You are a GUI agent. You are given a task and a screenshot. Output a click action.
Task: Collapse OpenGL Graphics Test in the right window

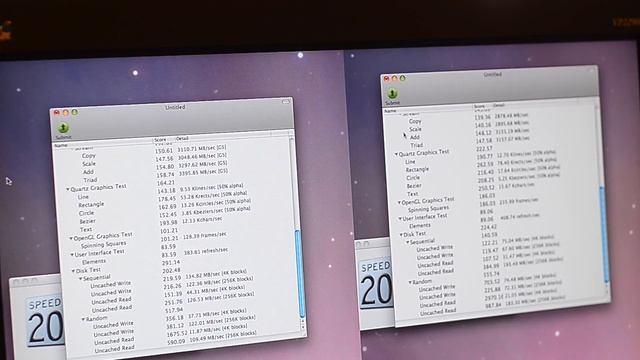tap(399, 202)
